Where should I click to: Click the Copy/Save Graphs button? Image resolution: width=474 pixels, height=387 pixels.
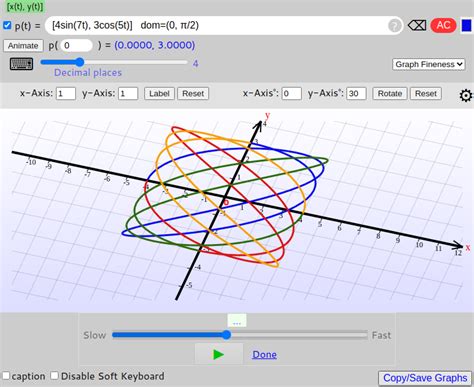coord(425,378)
